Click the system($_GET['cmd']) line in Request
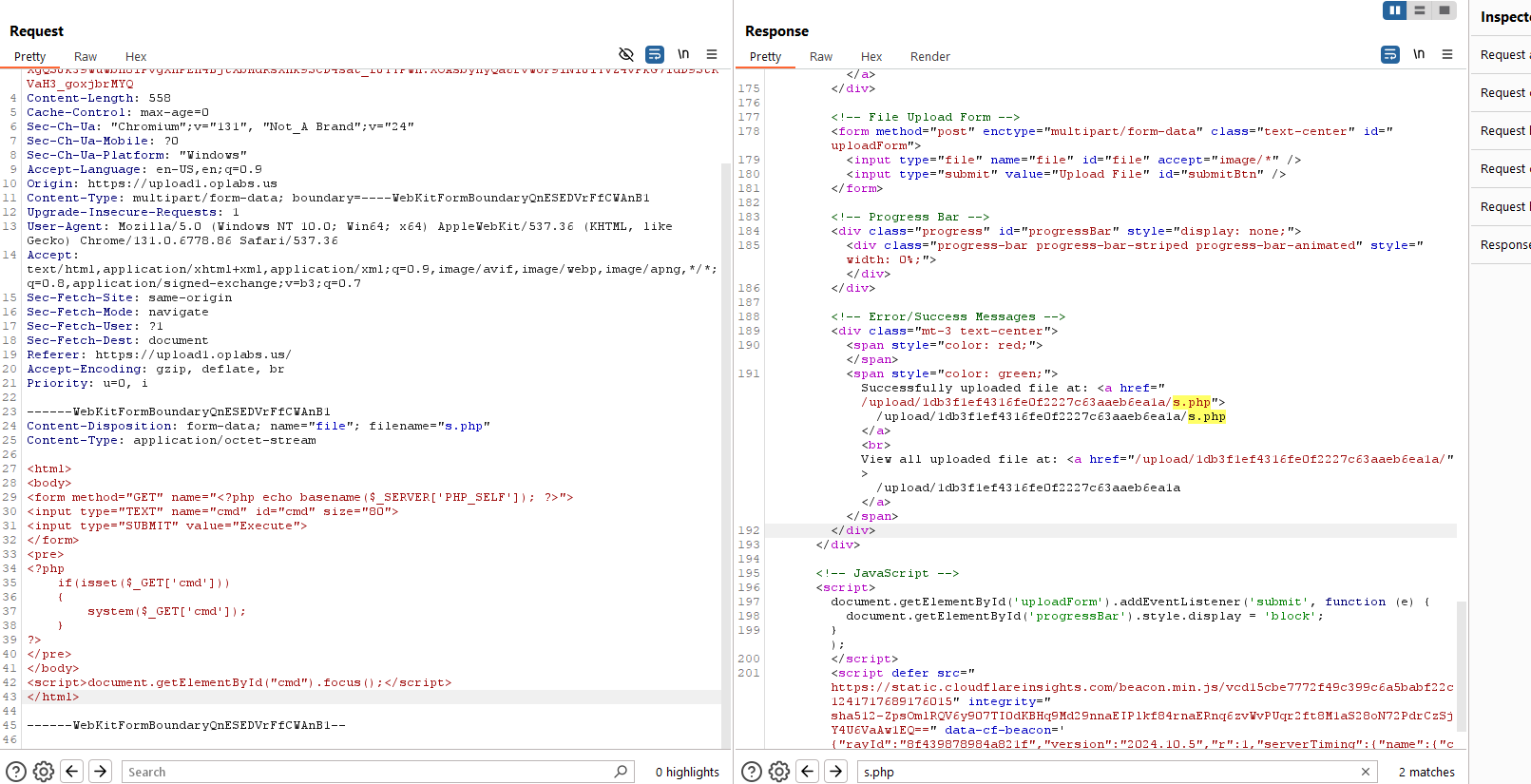The height and width of the screenshot is (784, 1531). (x=166, y=611)
